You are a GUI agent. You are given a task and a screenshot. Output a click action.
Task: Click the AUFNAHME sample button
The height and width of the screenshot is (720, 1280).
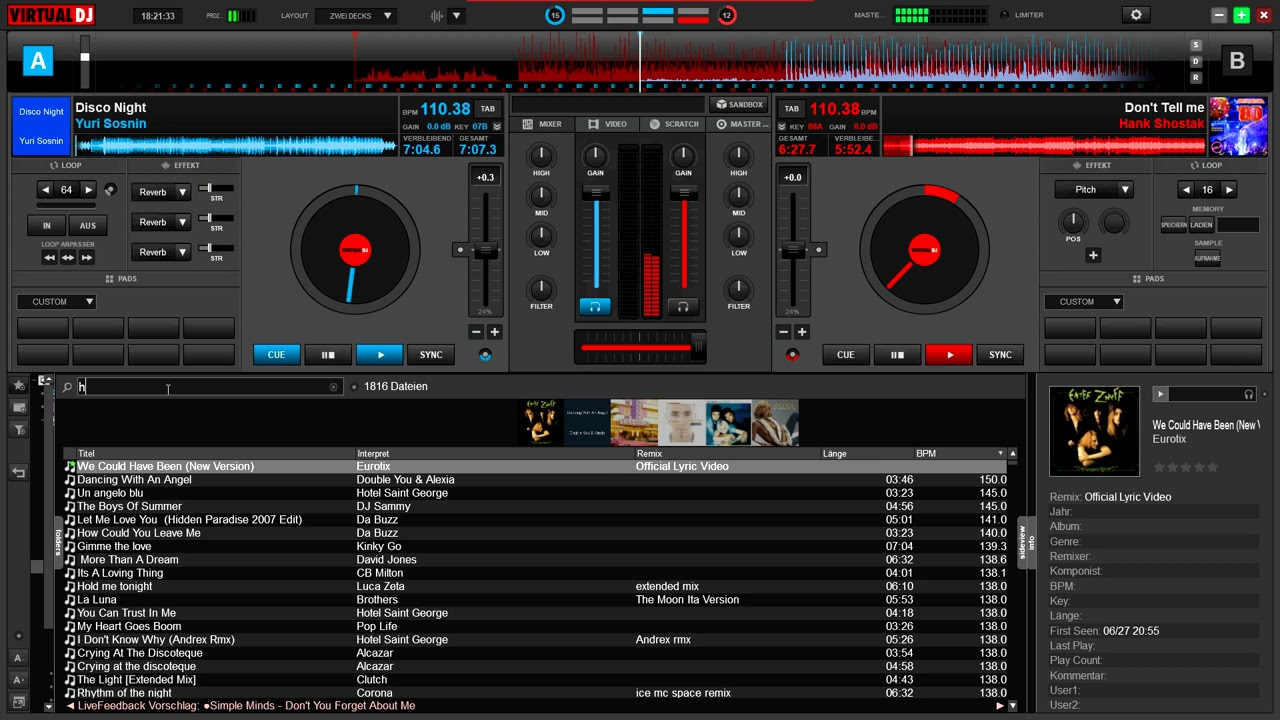pos(1207,258)
